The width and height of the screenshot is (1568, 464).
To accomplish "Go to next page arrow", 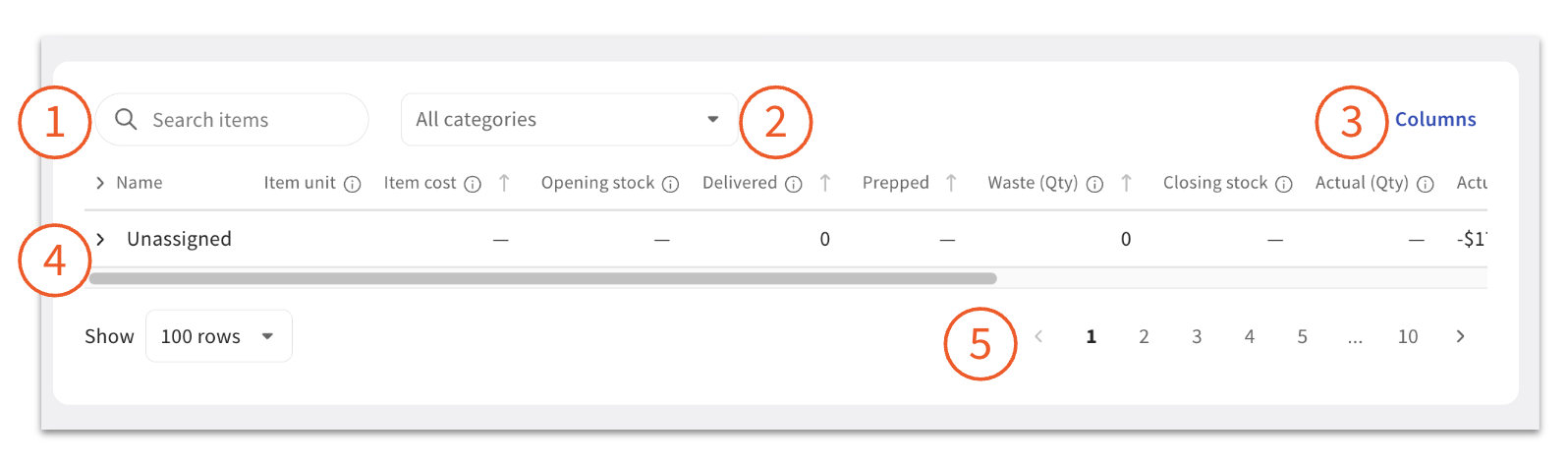I will coord(1460,336).
